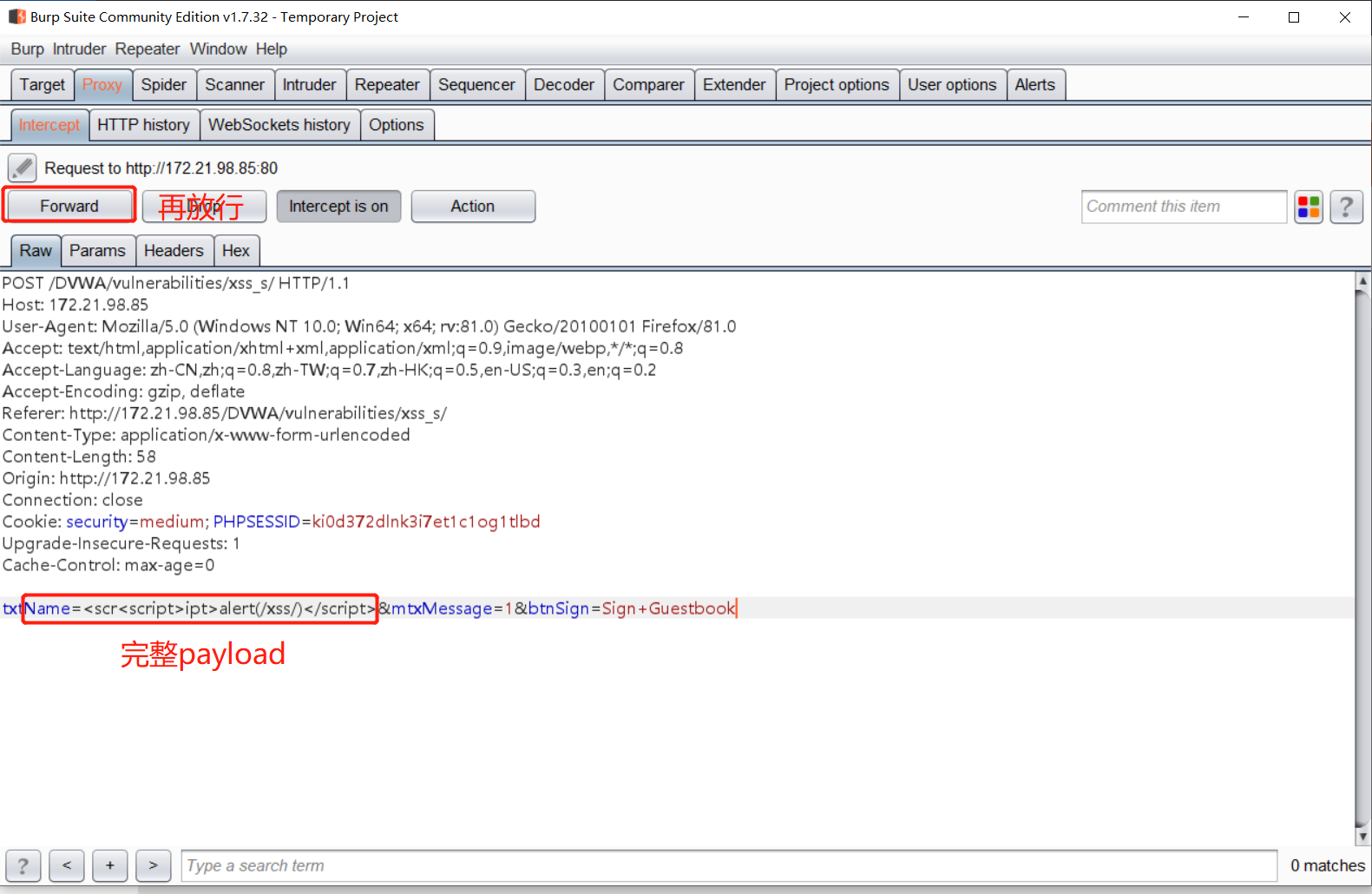This screenshot has width=1372, height=894.
Task: Switch to the Spider tab
Action: pos(164,85)
